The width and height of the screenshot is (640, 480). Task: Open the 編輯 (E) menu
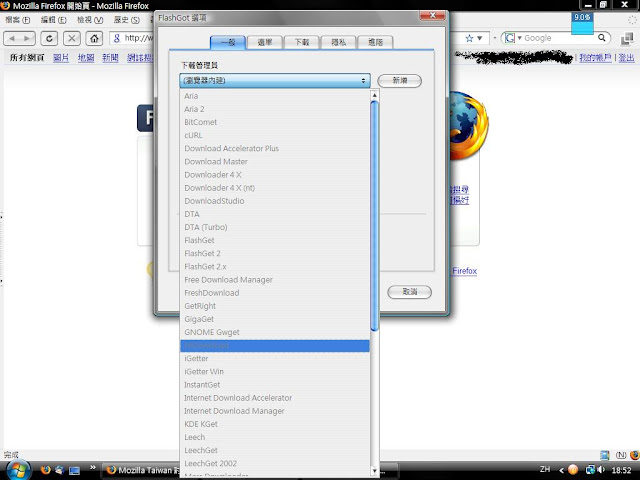tap(53, 20)
